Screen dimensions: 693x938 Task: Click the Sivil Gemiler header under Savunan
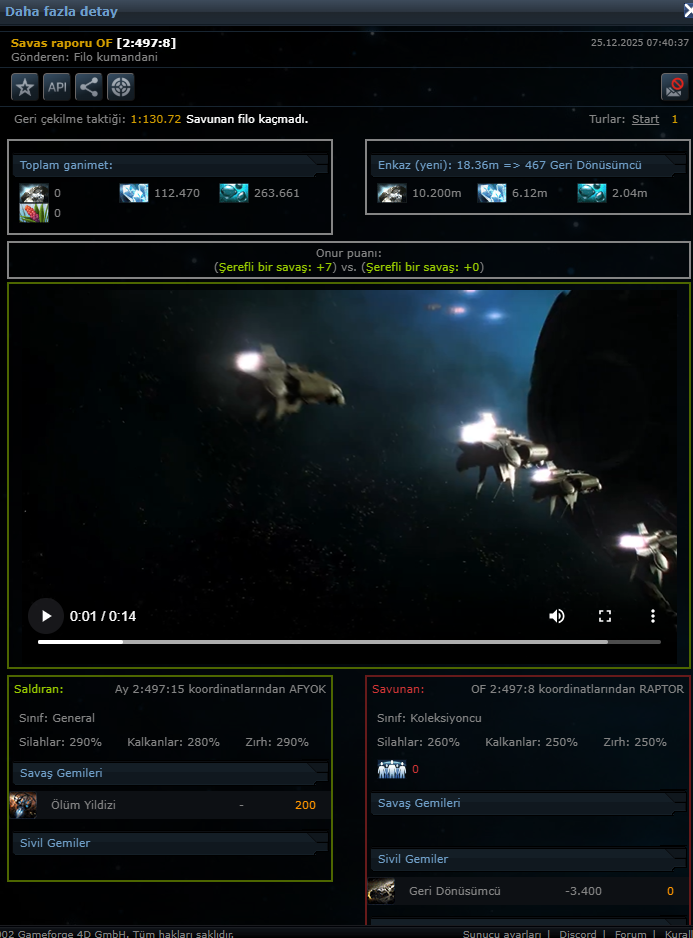click(528, 859)
